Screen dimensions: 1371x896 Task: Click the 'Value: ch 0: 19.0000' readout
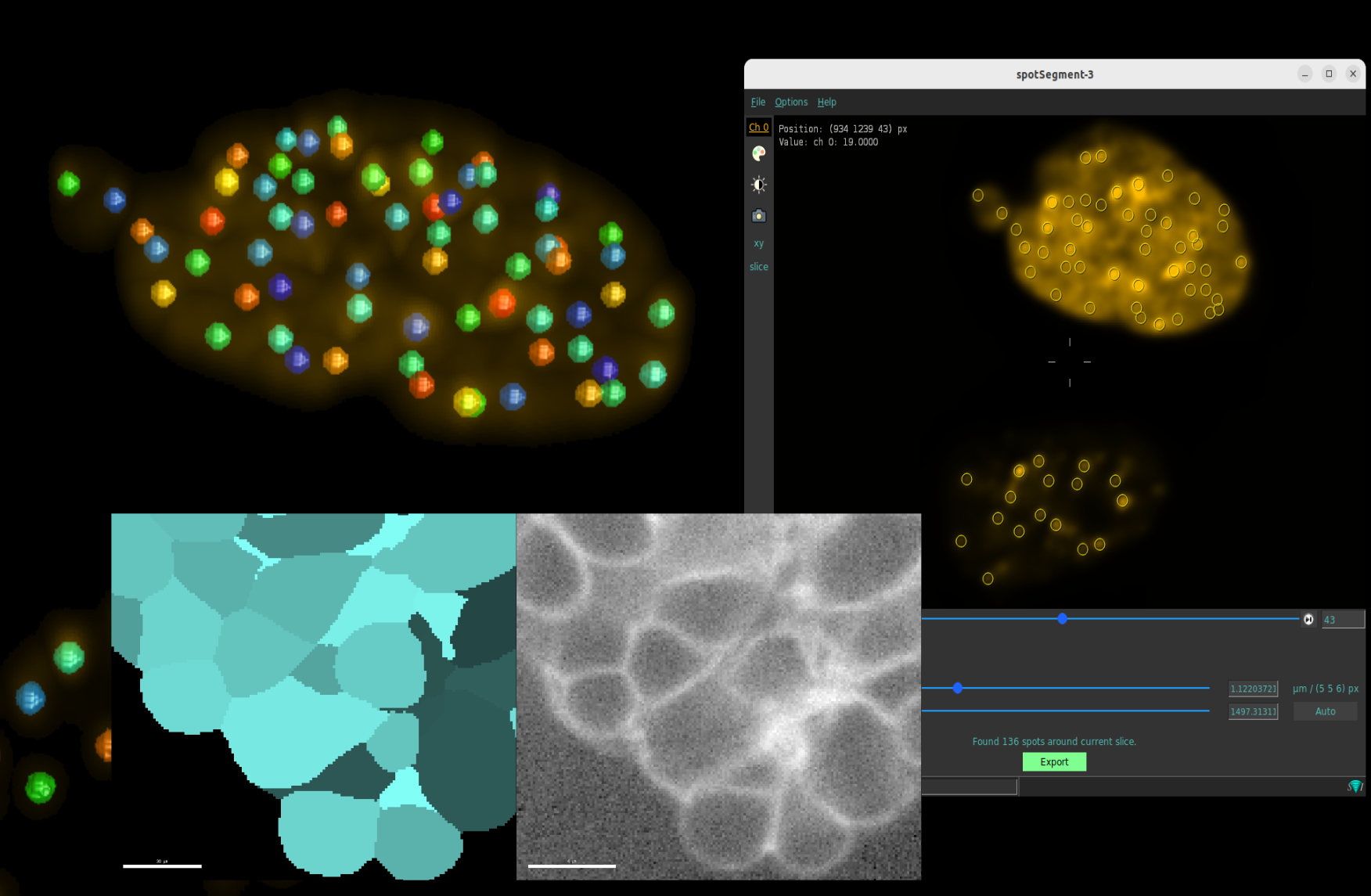(828, 142)
